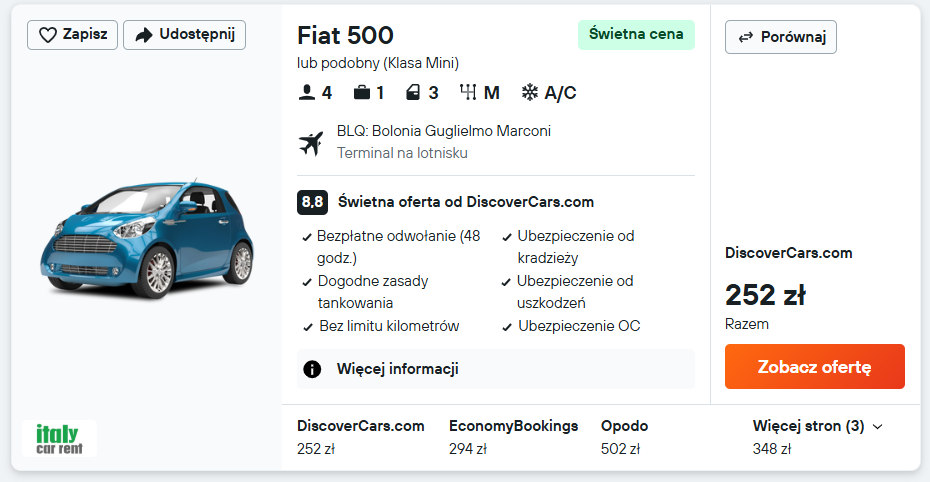This screenshot has height=482, width=930.
Task: Expand Więcej informacji details
Action: pos(495,369)
